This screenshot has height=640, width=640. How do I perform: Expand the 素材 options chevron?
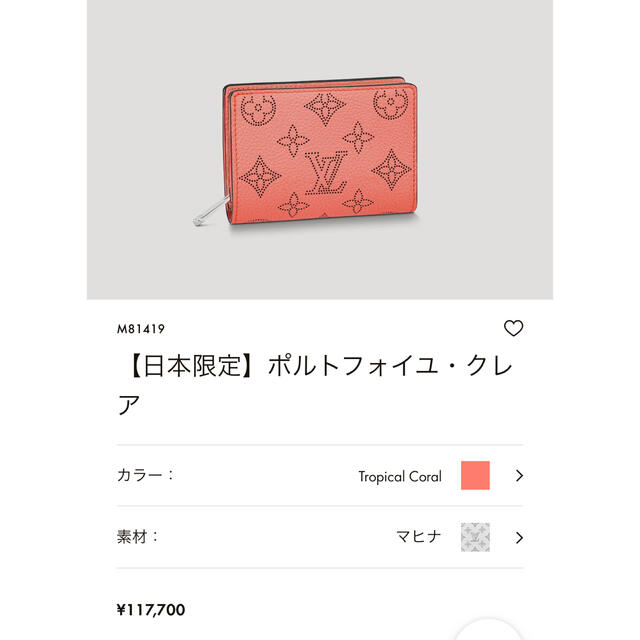(x=519, y=538)
